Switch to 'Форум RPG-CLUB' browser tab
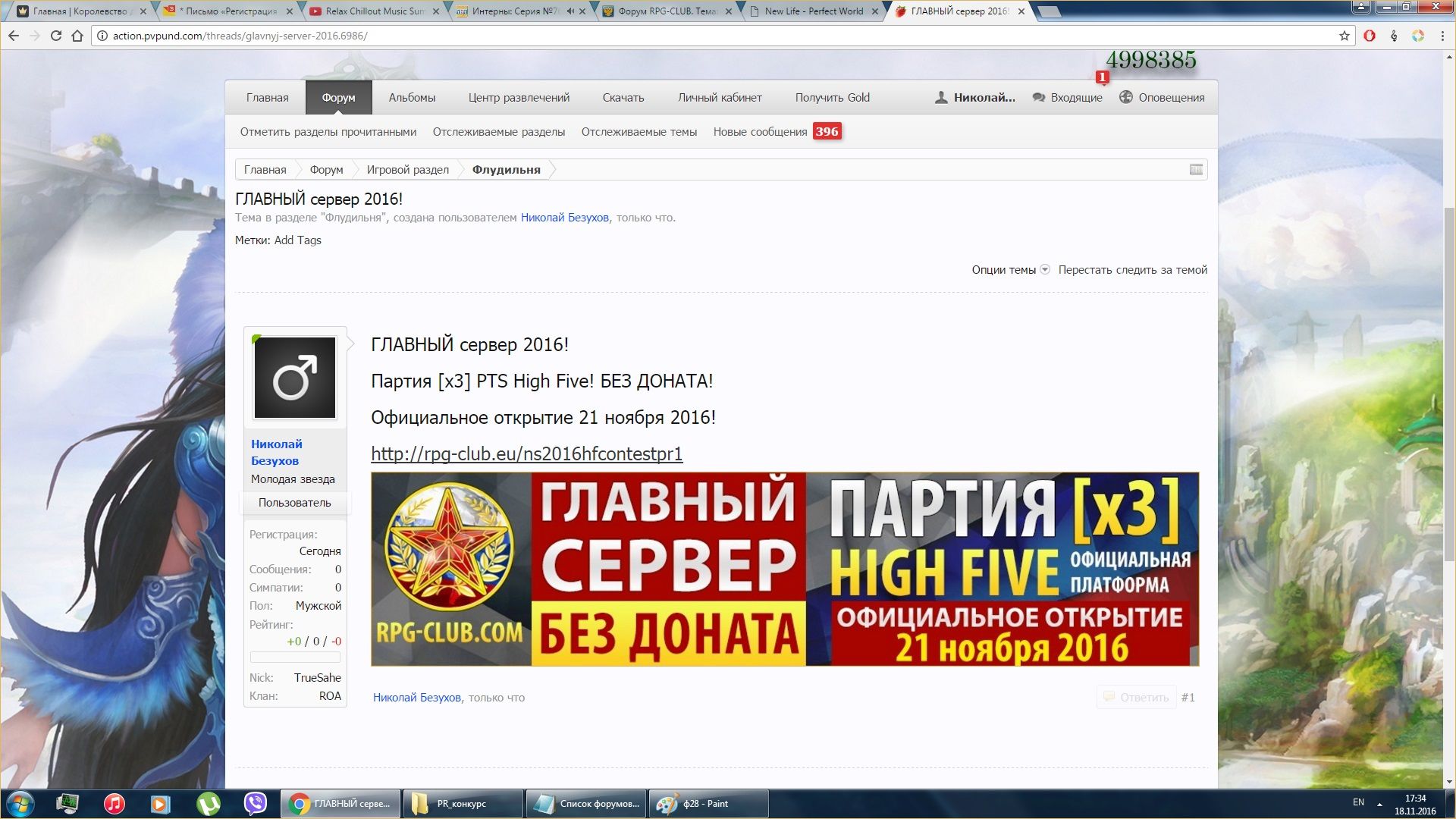Image resolution: width=1456 pixels, height=819 pixels. point(667,11)
